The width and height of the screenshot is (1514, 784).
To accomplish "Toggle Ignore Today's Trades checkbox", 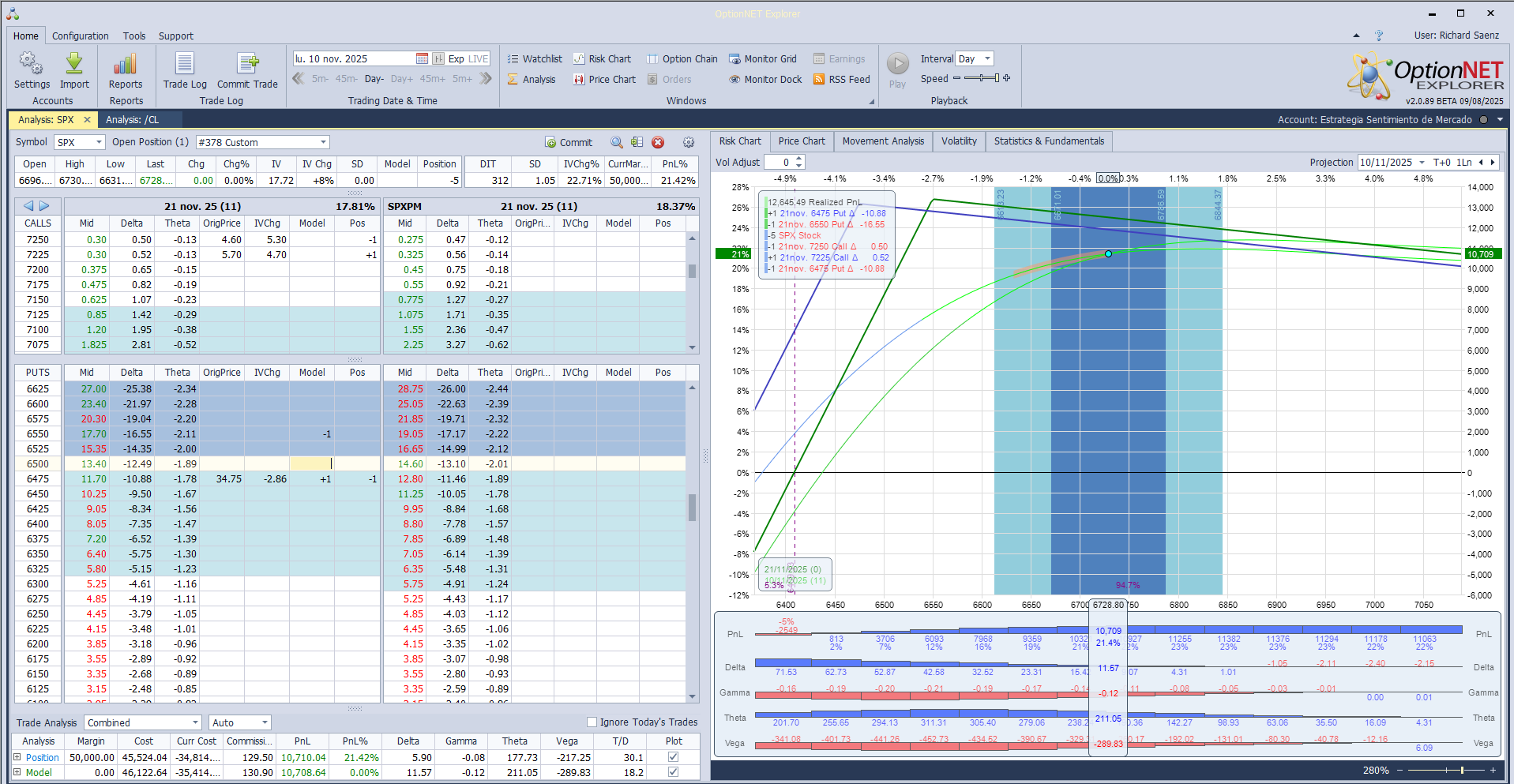I will (592, 722).
